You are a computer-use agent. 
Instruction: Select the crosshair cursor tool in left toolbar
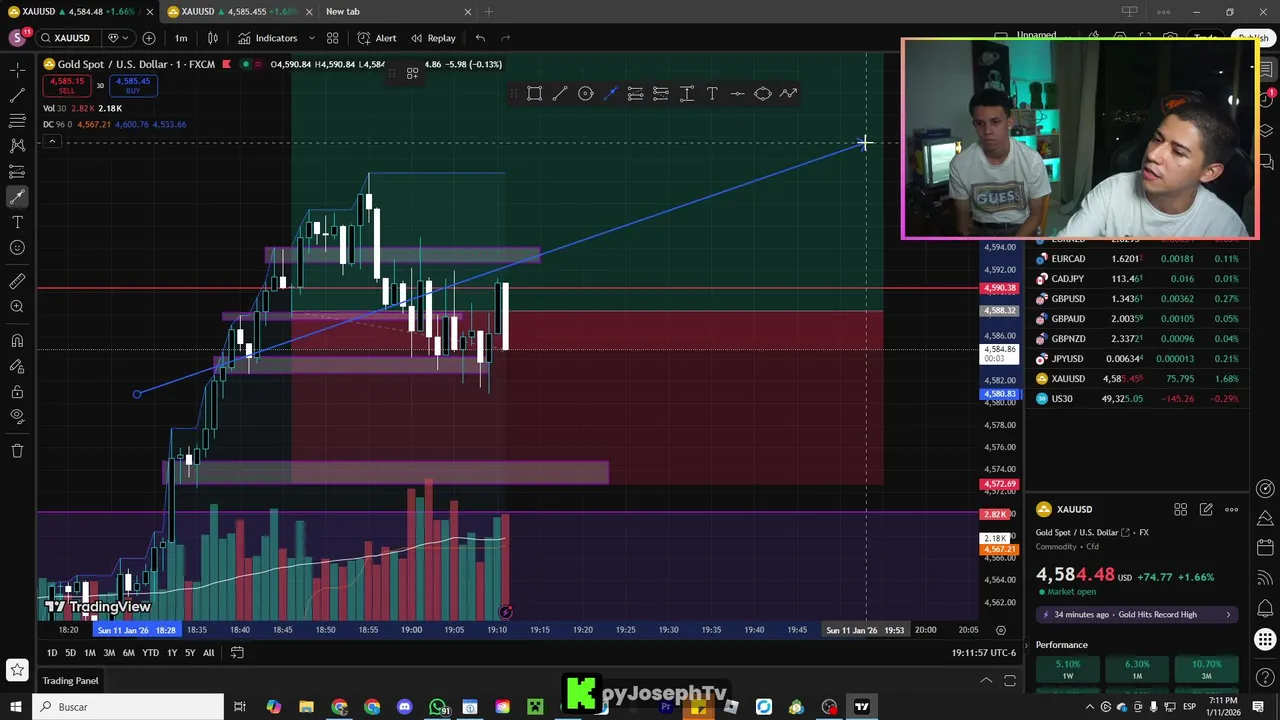click(17, 70)
